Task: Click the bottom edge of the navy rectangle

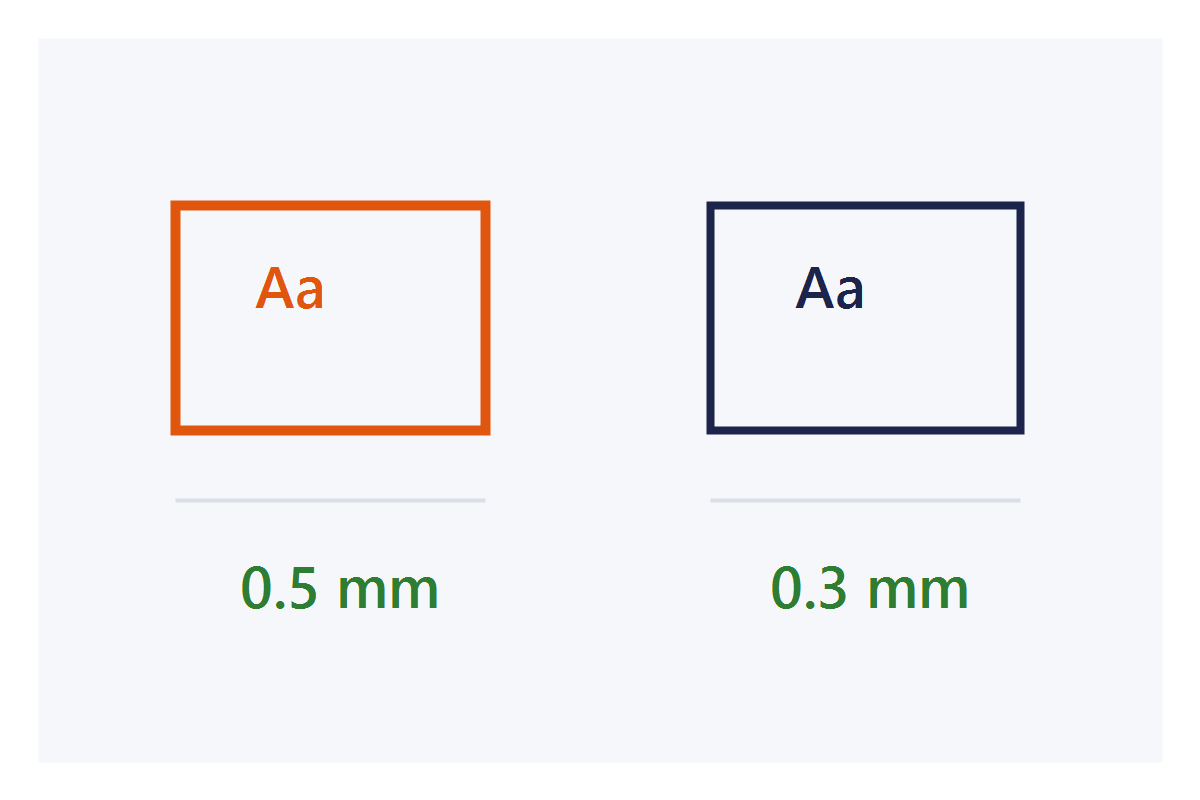Action: (x=865, y=431)
